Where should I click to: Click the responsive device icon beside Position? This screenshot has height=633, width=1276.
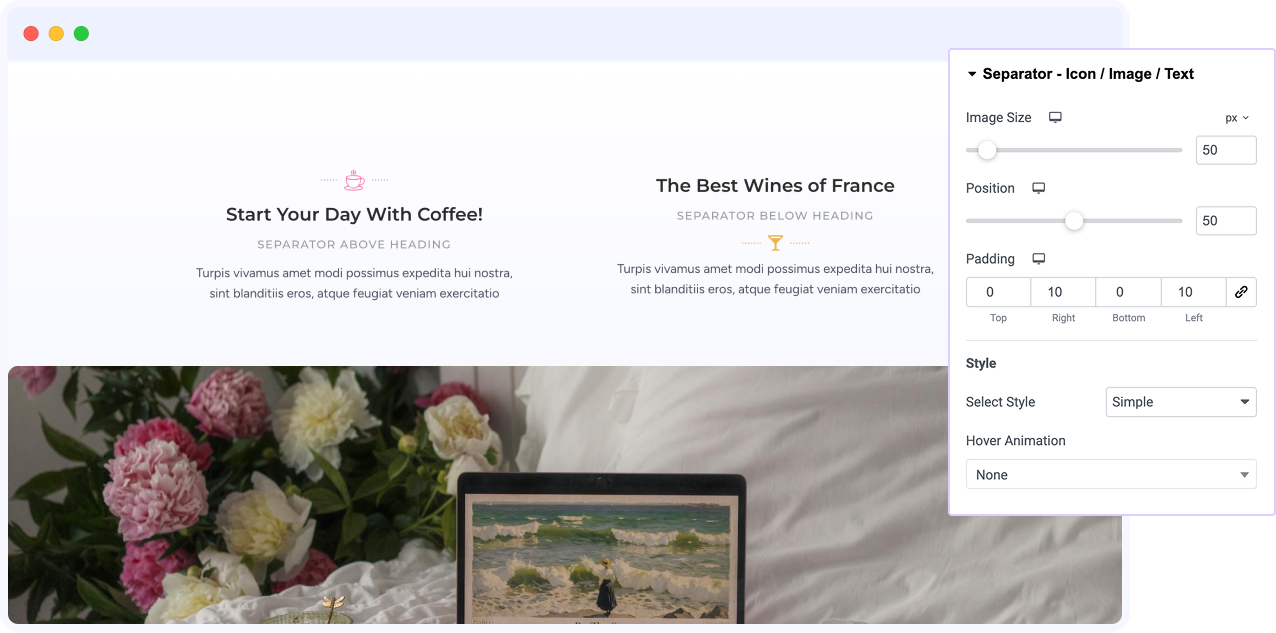(1039, 188)
